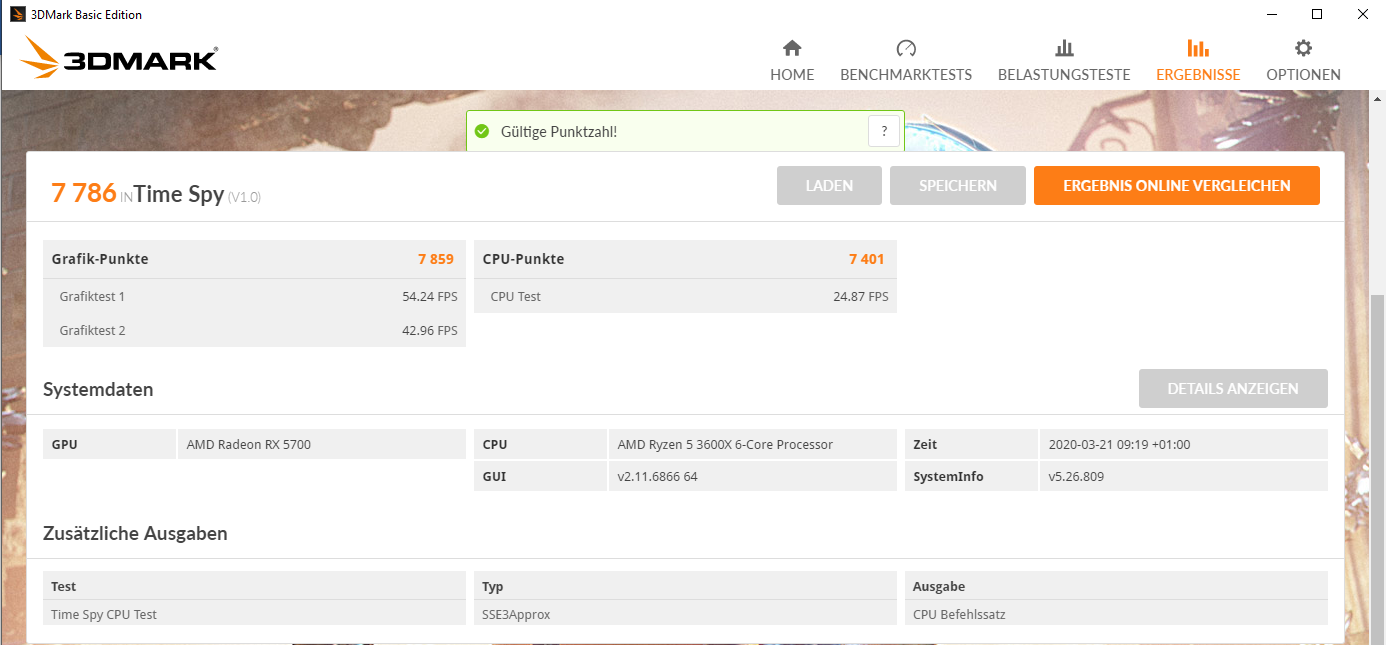The width and height of the screenshot is (1386, 645).
Task: Click the AMD Radeon RX 5700 value
Action: pyautogui.click(x=249, y=445)
